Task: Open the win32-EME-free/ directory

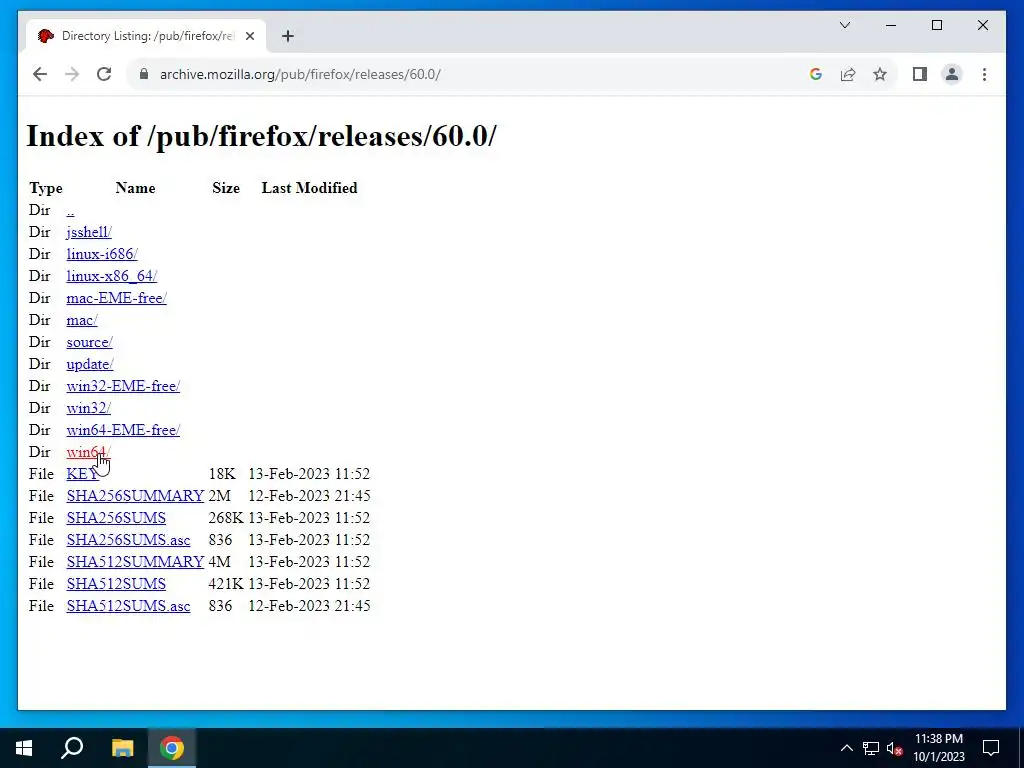Action: (123, 386)
